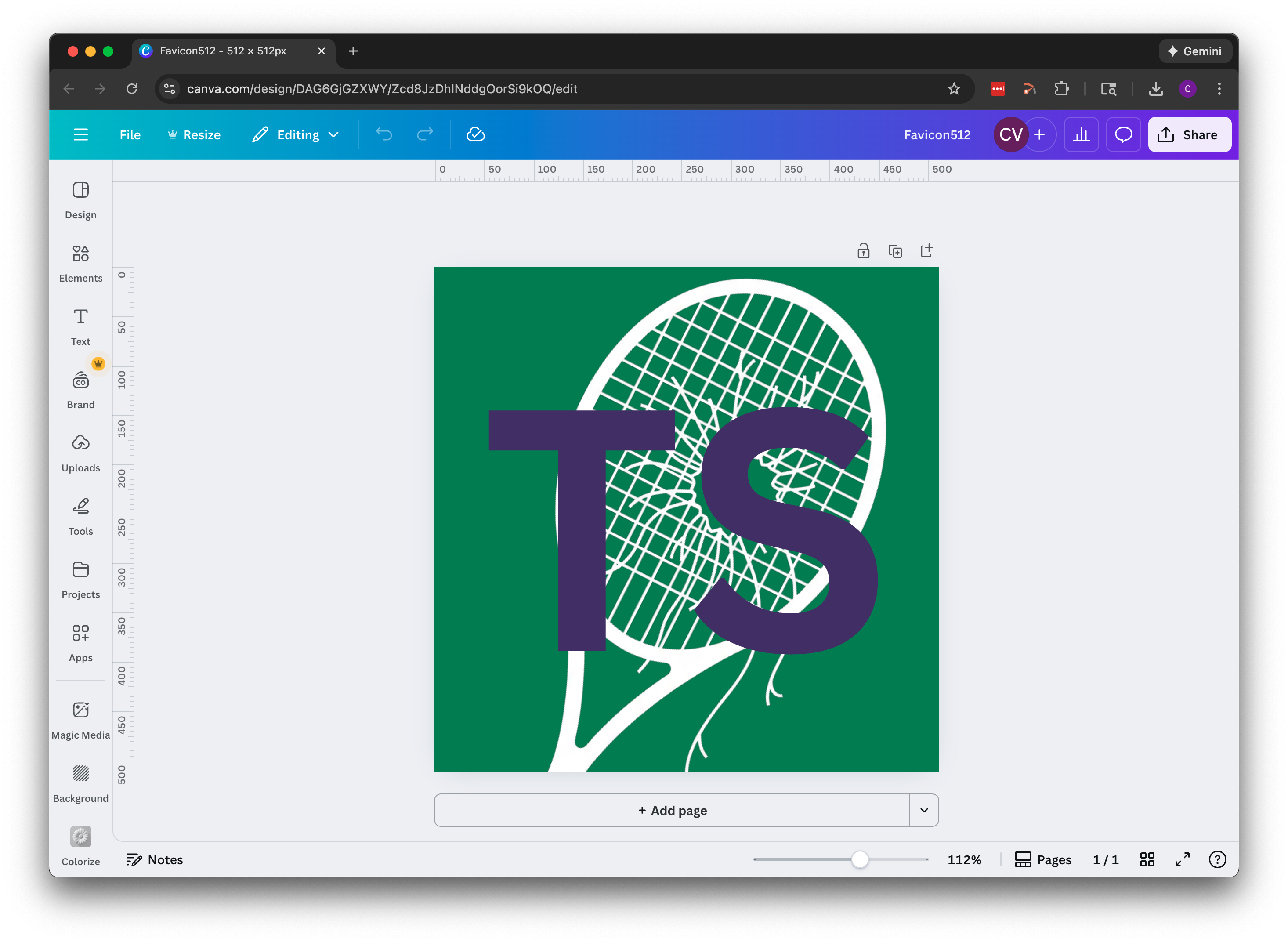1288x942 pixels.
Task: Open the hamburger menu
Action: pos(80,134)
